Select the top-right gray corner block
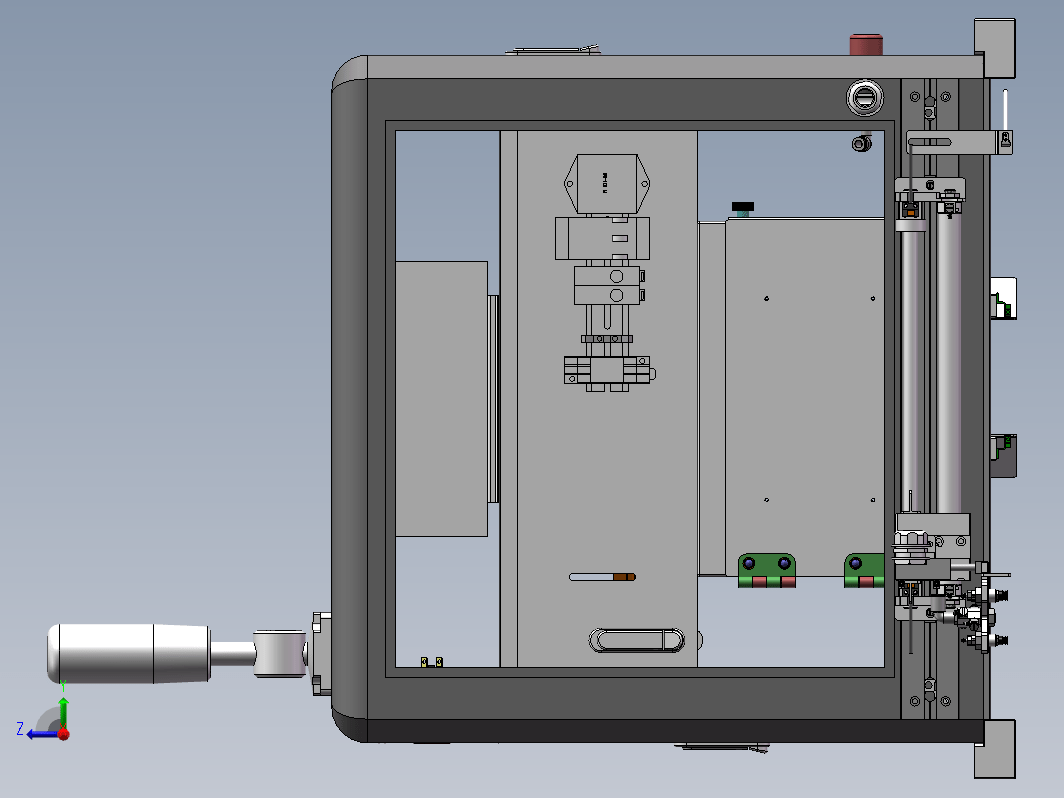The width and height of the screenshot is (1064, 798). coord(995,48)
